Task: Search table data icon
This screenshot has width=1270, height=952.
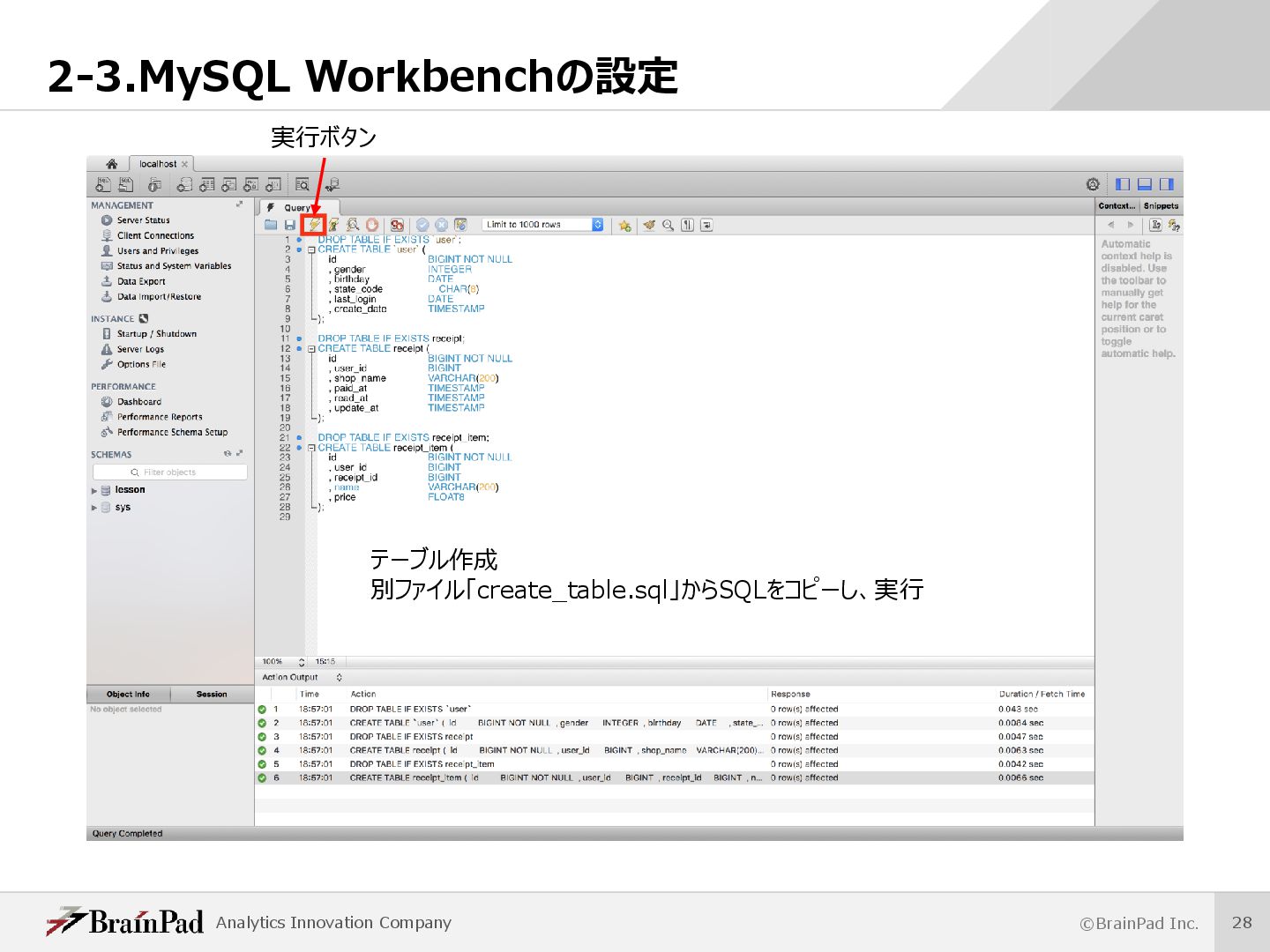Action: click(x=303, y=184)
